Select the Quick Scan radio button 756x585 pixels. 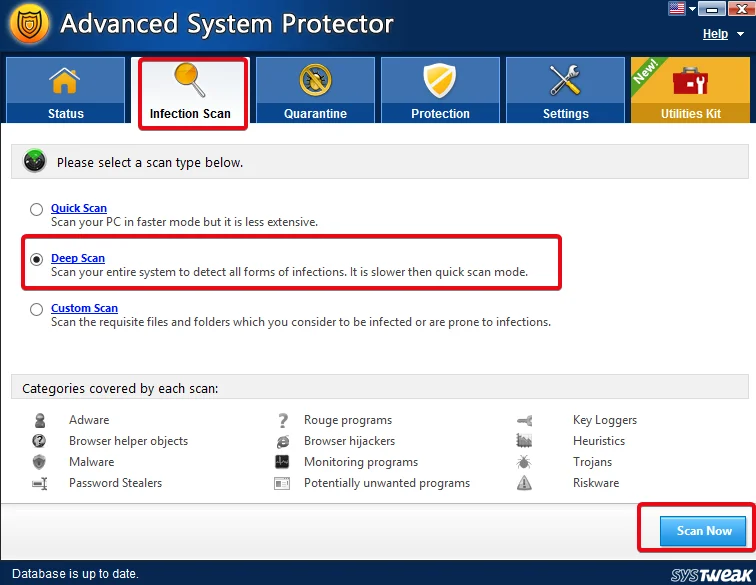point(36,209)
